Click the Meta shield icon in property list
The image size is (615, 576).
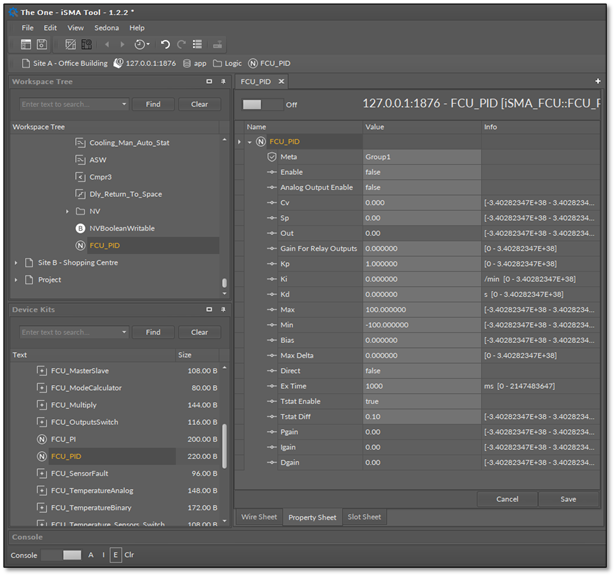[x=271, y=157]
